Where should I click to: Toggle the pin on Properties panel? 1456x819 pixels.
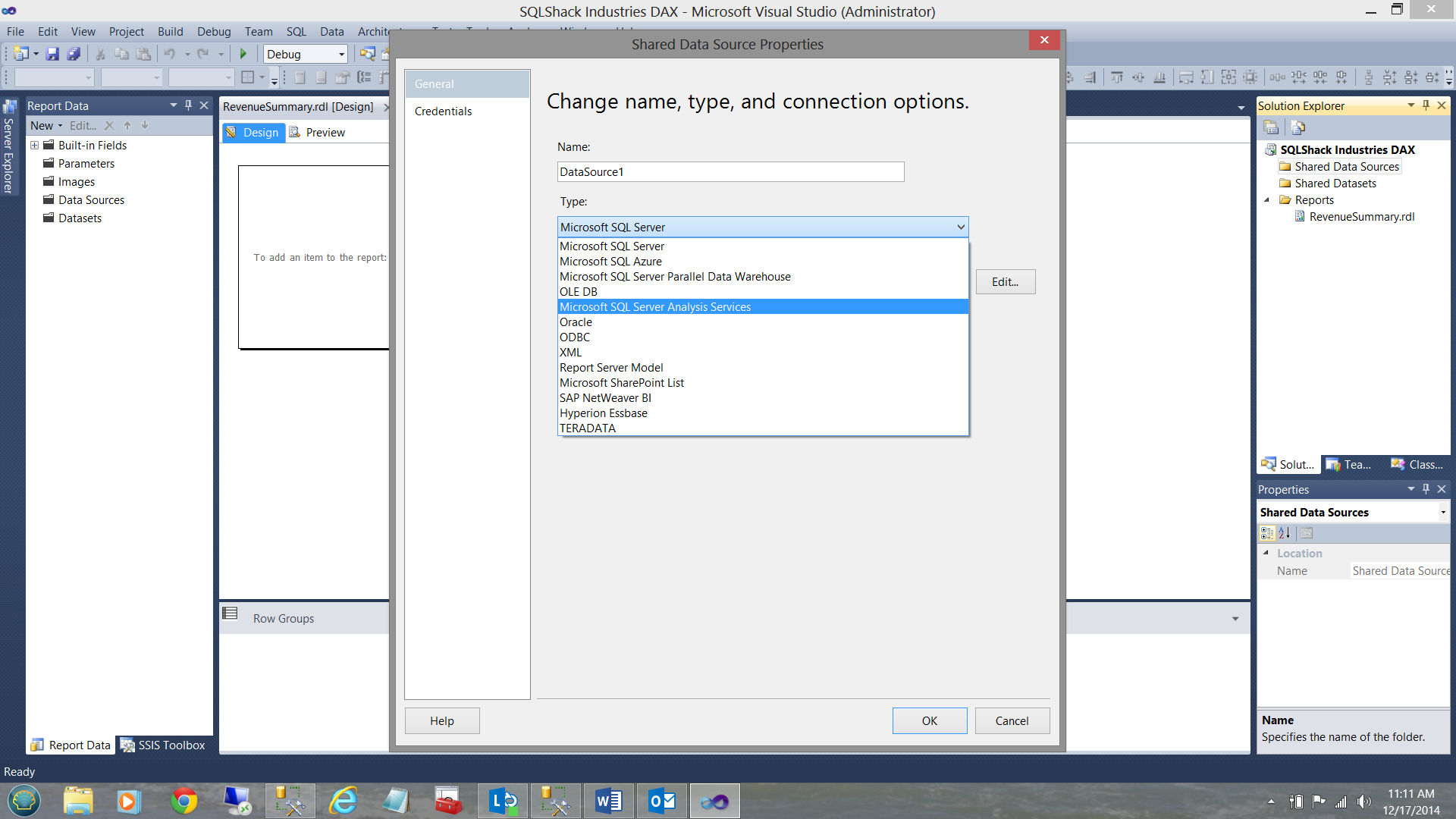click(x=1426, y=489)
